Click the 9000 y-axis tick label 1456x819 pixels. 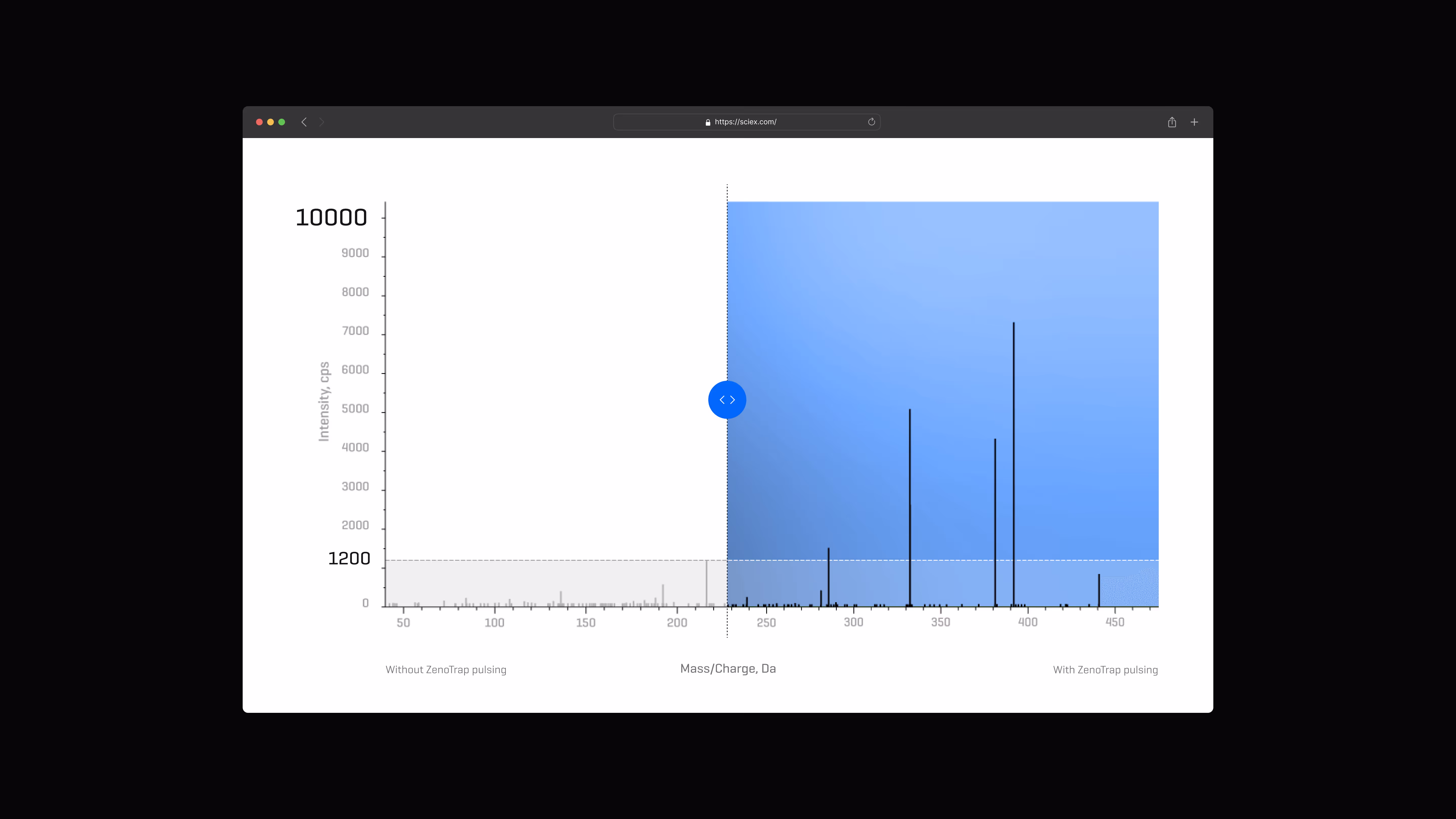[x=355, y=253]
